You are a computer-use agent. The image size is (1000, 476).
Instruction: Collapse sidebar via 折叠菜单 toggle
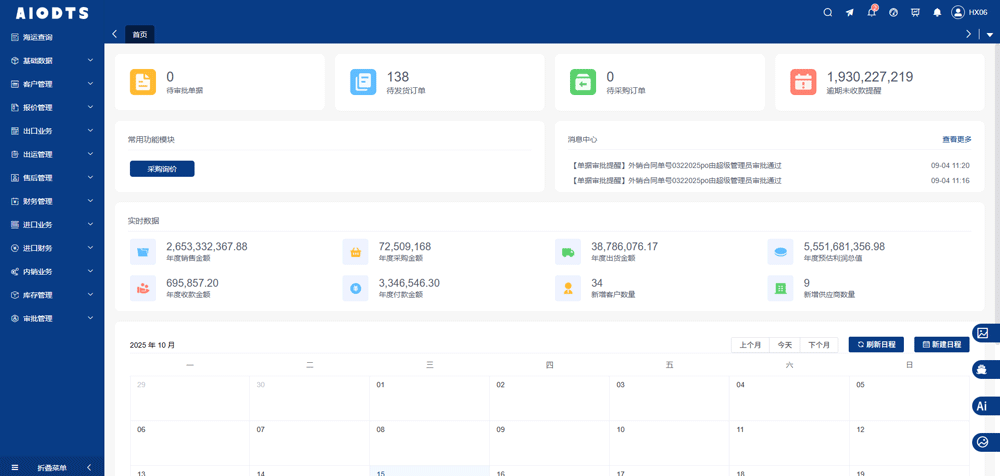(x=52, y=467)
